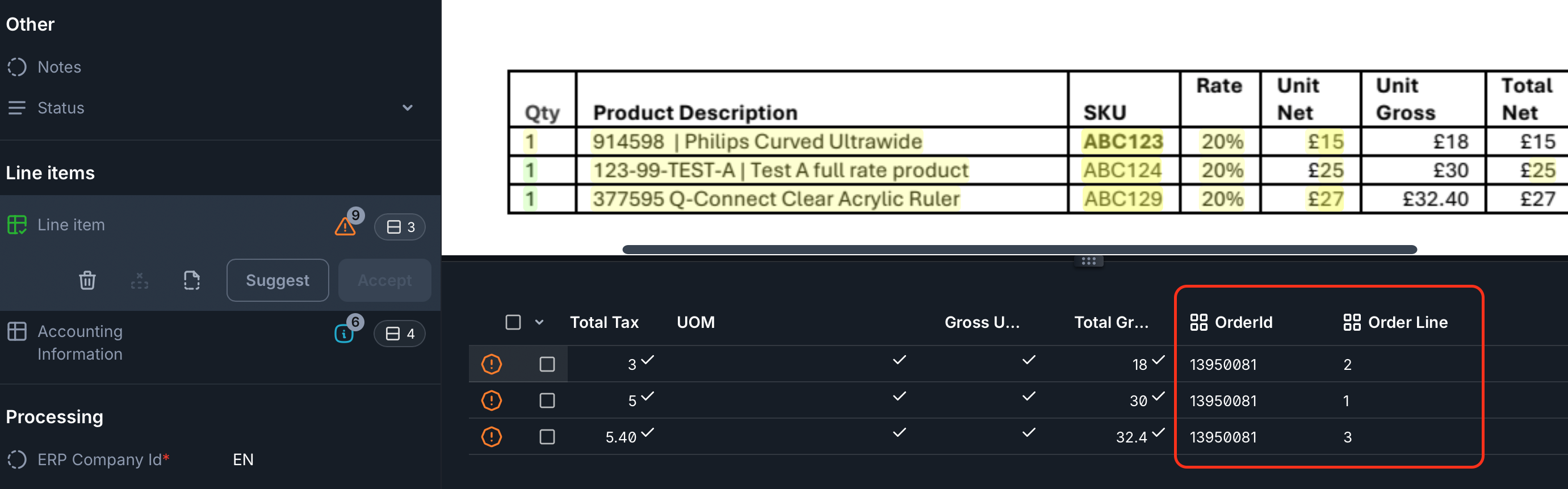1568x489 pixels.
Task: Click the trash delete icon
Action: tap(87, 280)
